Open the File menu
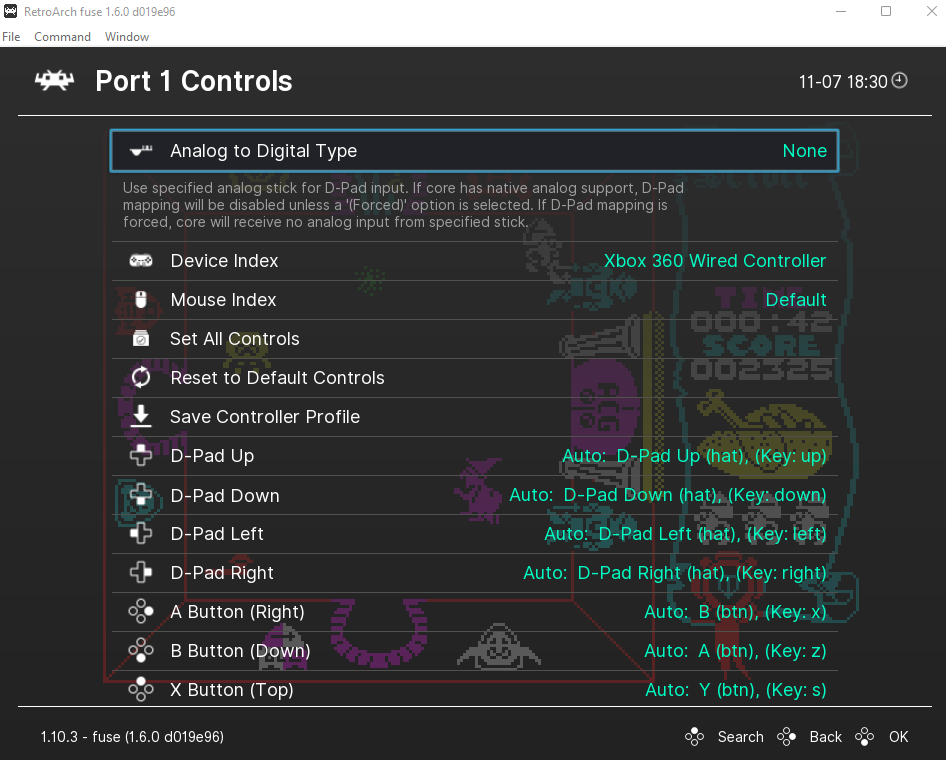 point(11,37)
